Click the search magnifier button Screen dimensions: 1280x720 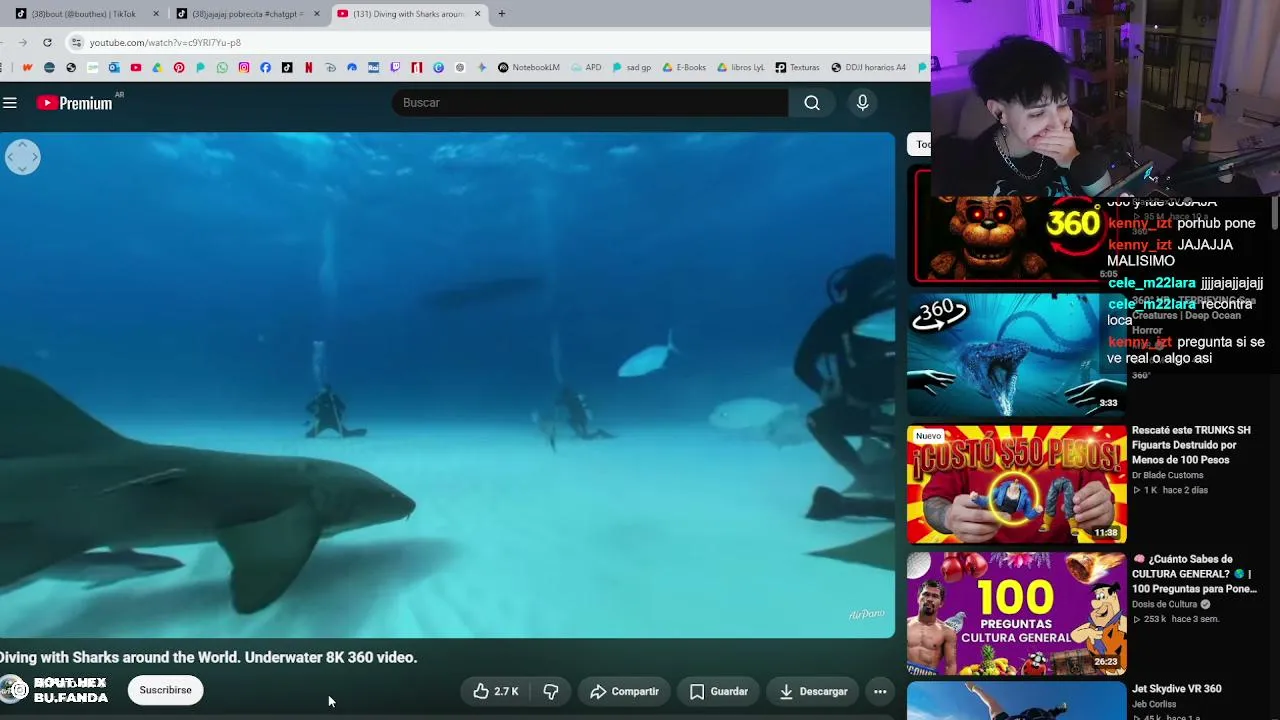[x=812, y=103]
